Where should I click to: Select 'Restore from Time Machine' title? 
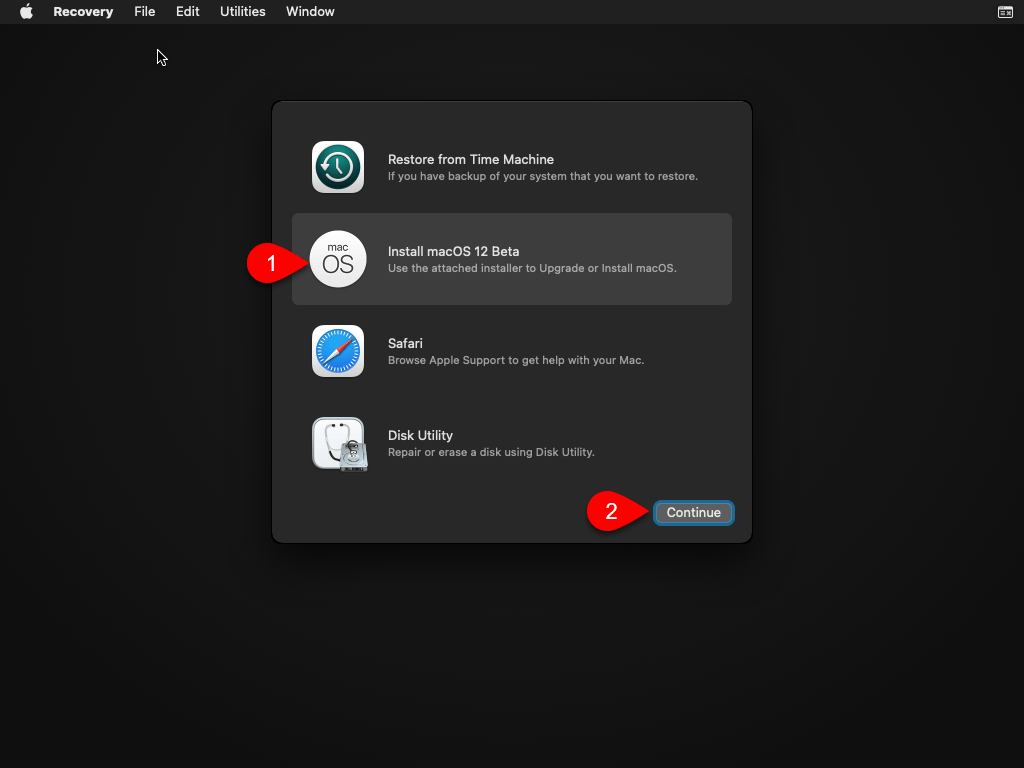(471, 159)
